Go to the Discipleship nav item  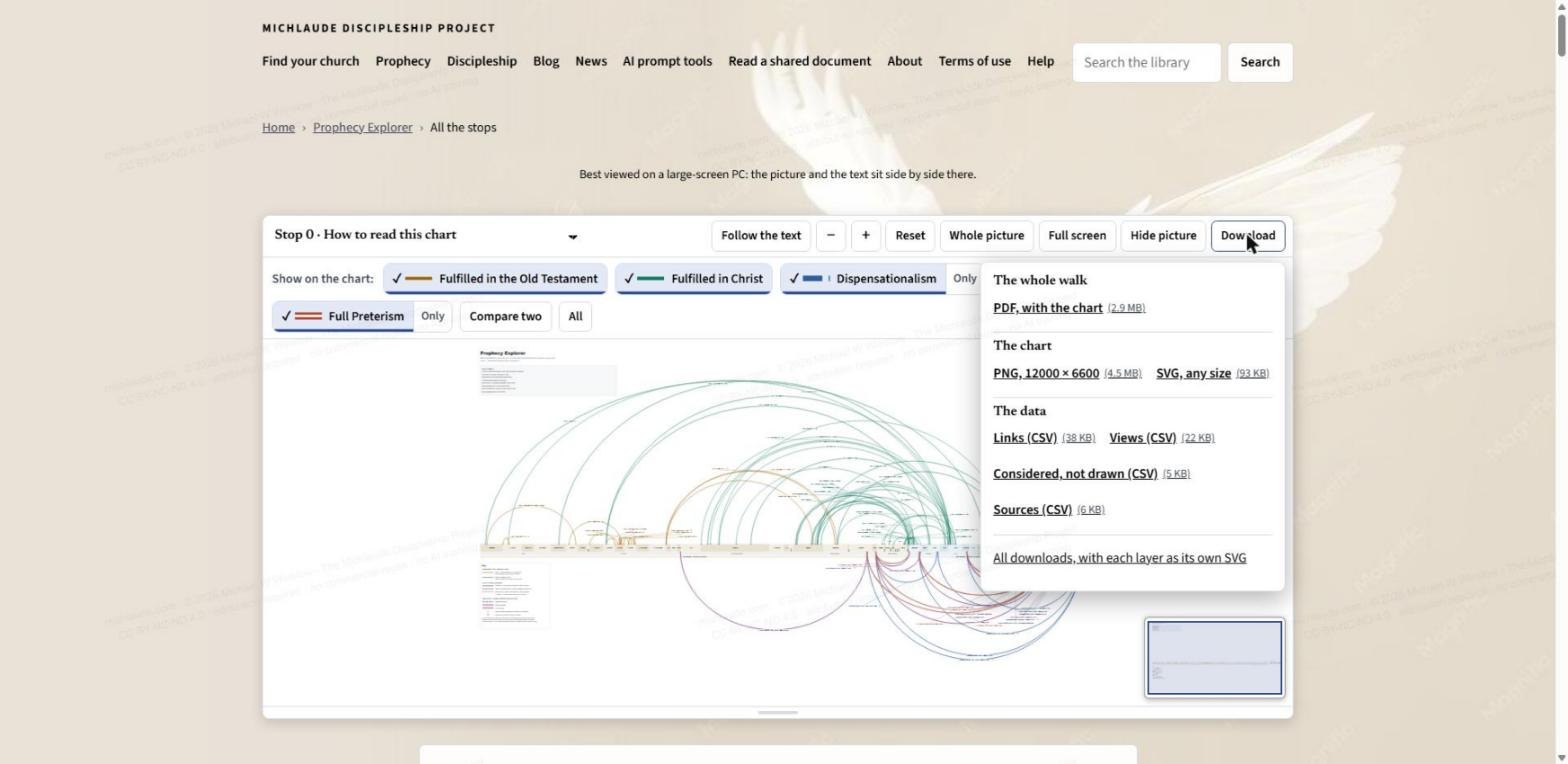click(482, 61)
